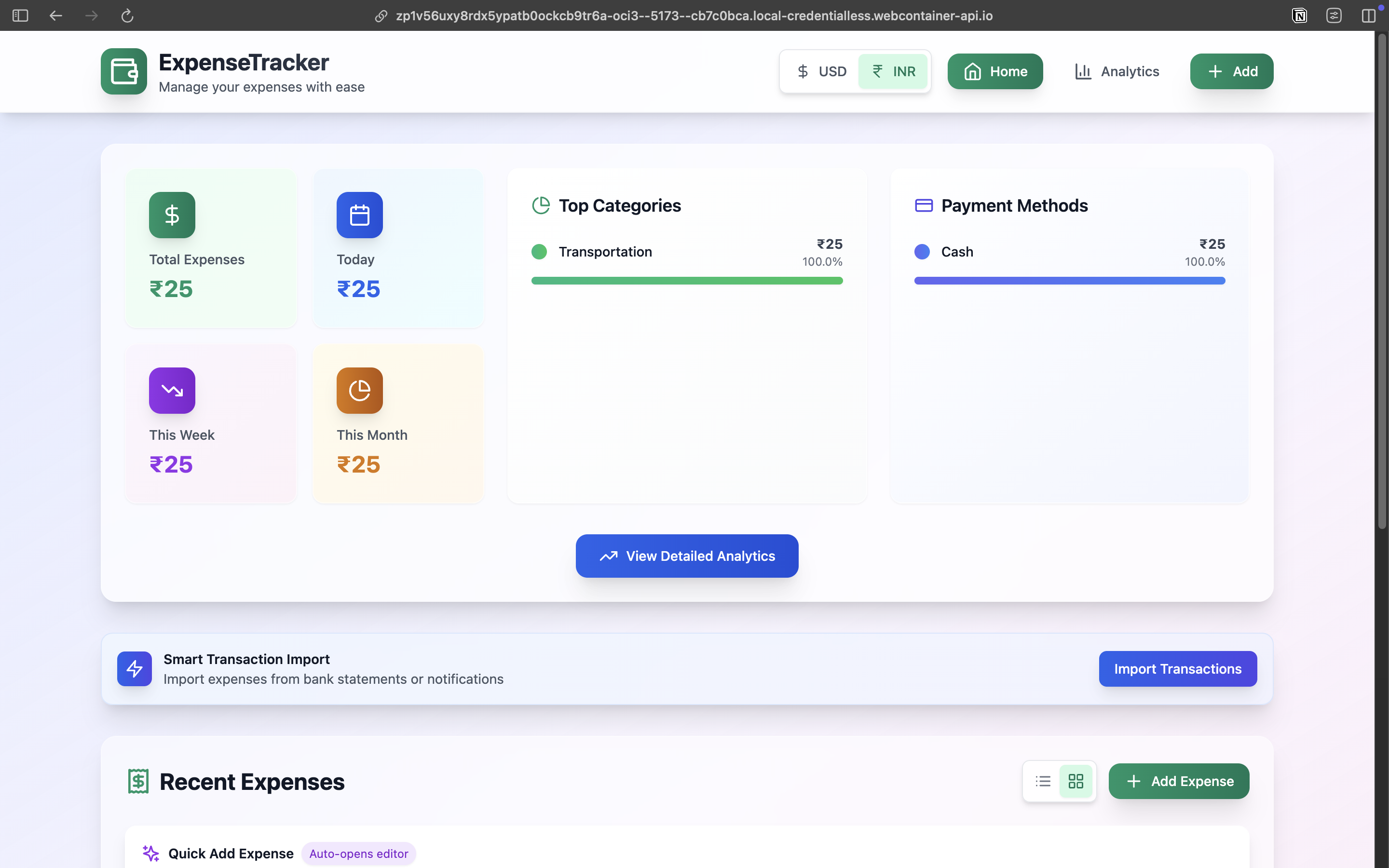Click the blue calendar Today icon
This screenshot has height=868, width=1389.
click(359, 215)
